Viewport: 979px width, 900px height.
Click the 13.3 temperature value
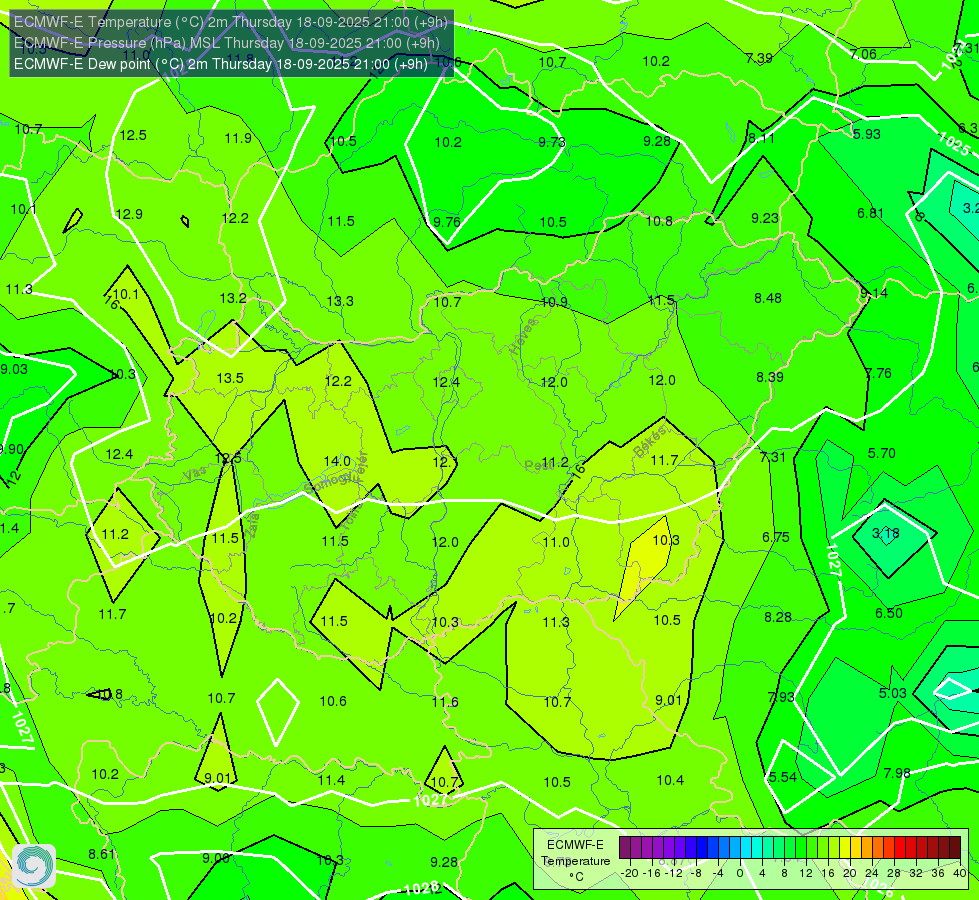click(340, 301)
